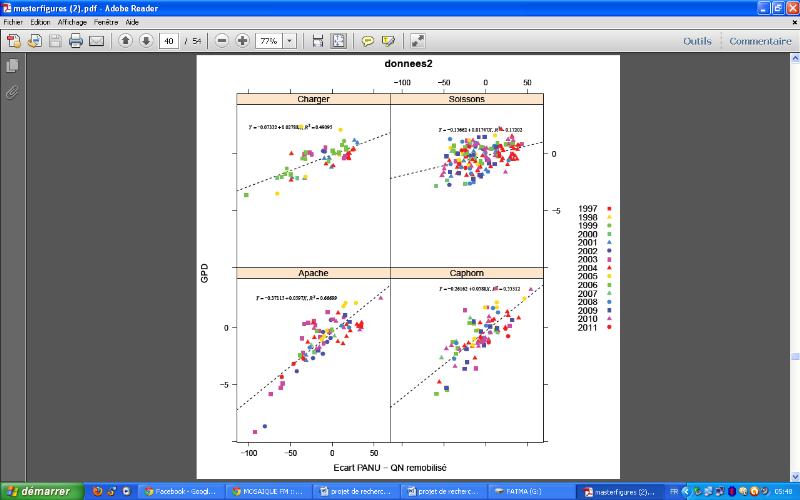Image resolution: width=800 pixels, height=500 pixels.
Task: Click the page number input field
Action: click(168, 41)
